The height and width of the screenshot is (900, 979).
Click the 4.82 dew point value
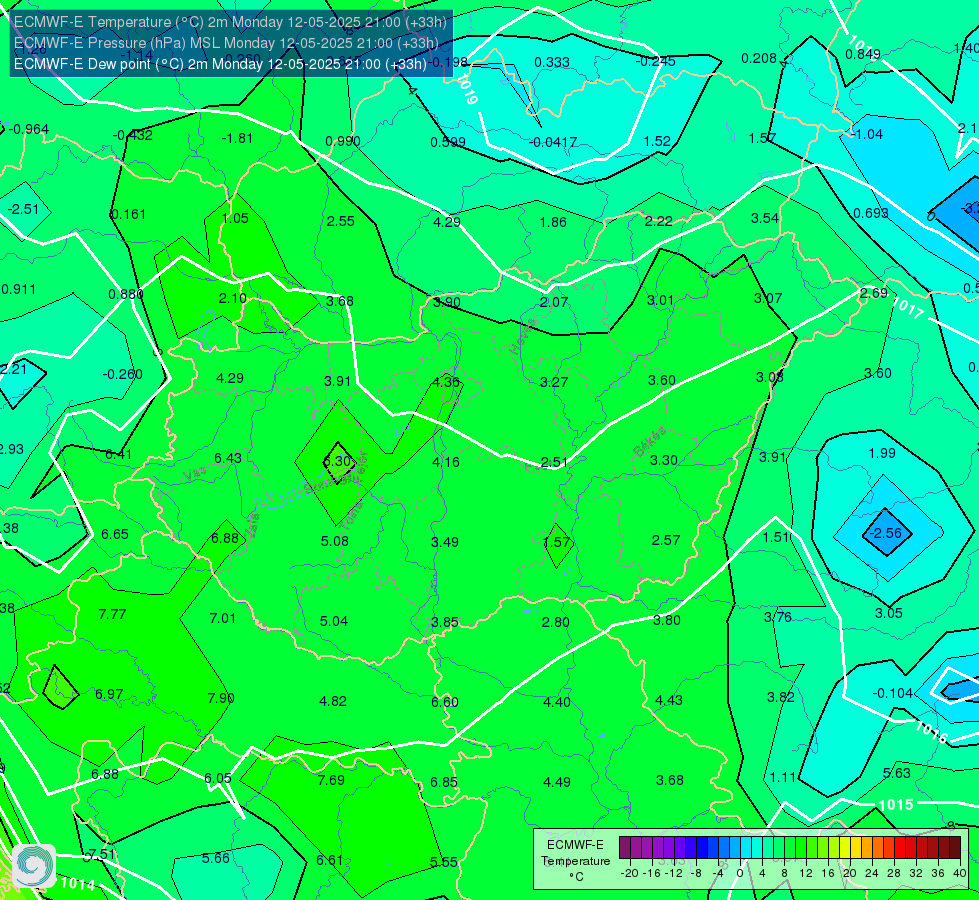click(333, 701)
